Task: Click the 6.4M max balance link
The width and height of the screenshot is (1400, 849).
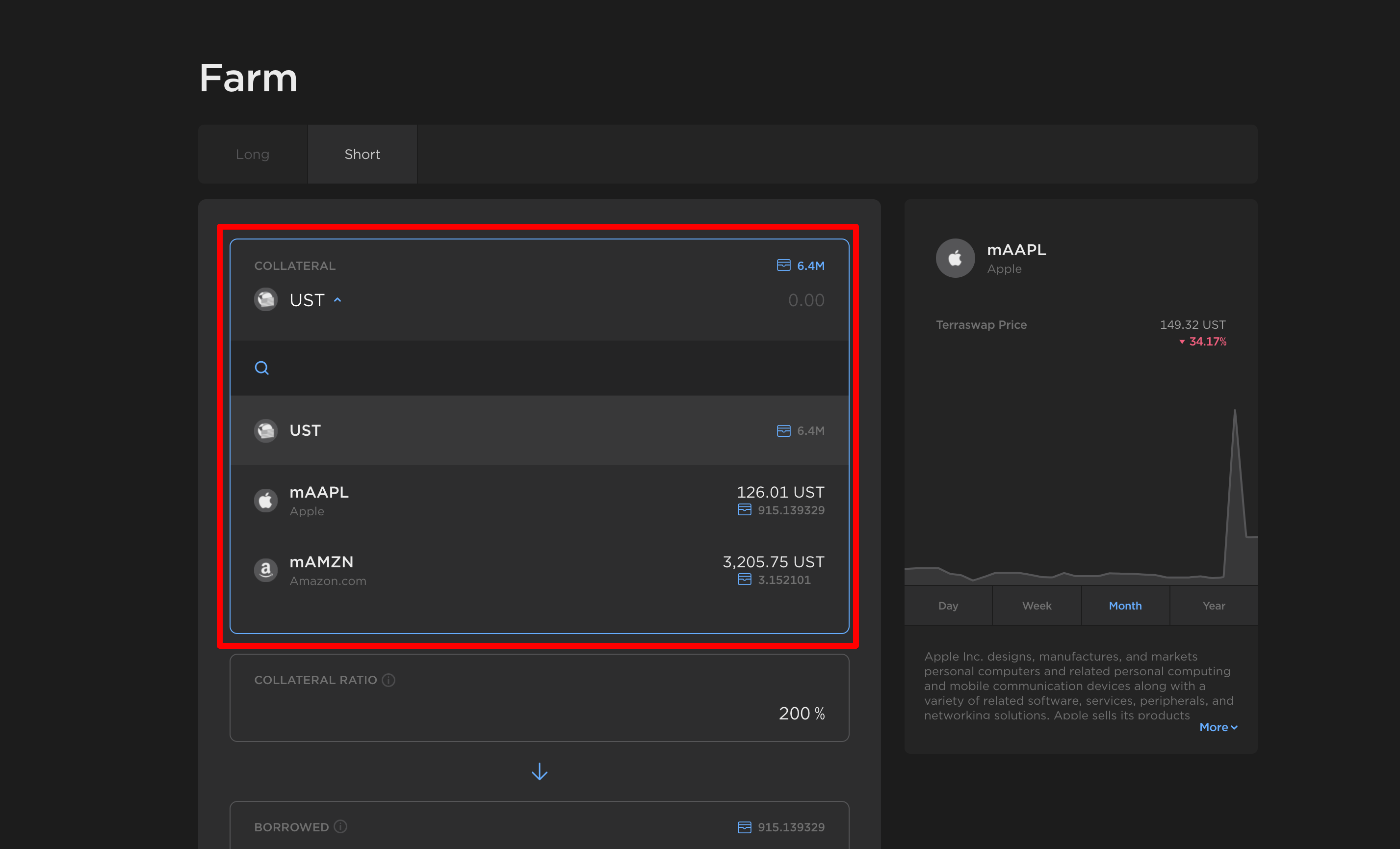Action: (x=810, y=265)
